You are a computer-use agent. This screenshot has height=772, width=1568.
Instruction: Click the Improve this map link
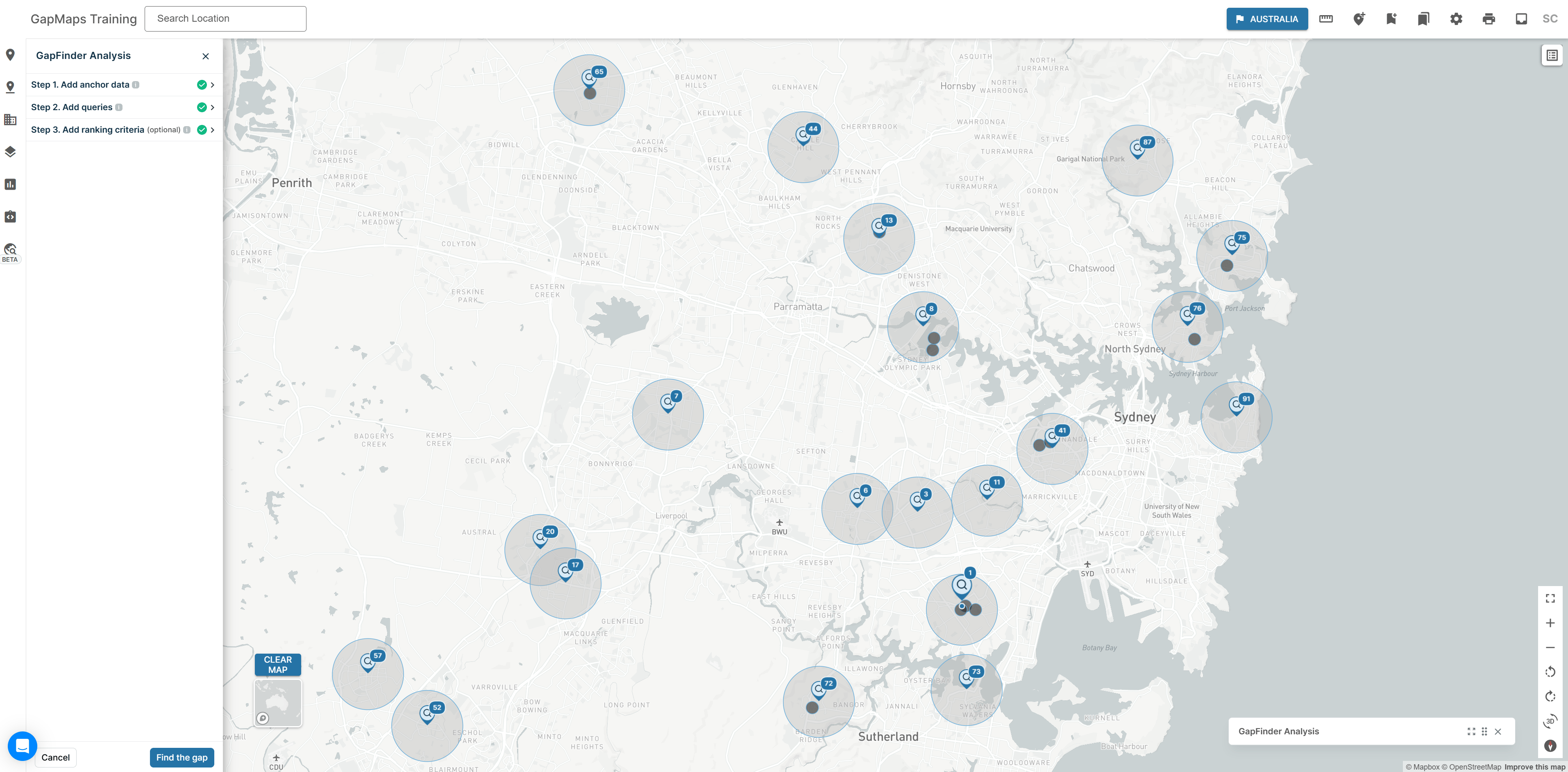[x=1534, y=767]
